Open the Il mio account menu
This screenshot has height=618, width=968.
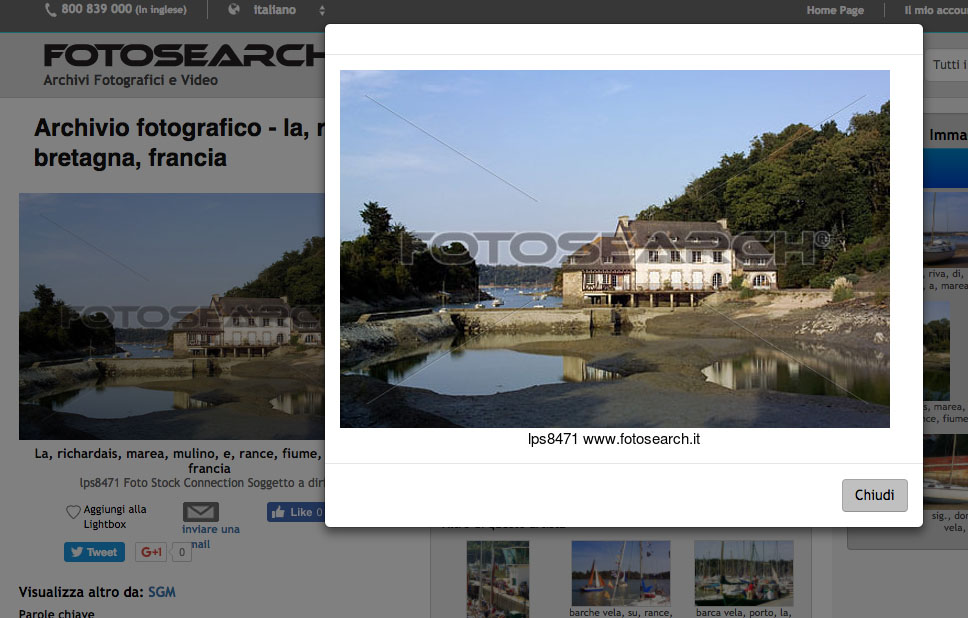point(935,10)
